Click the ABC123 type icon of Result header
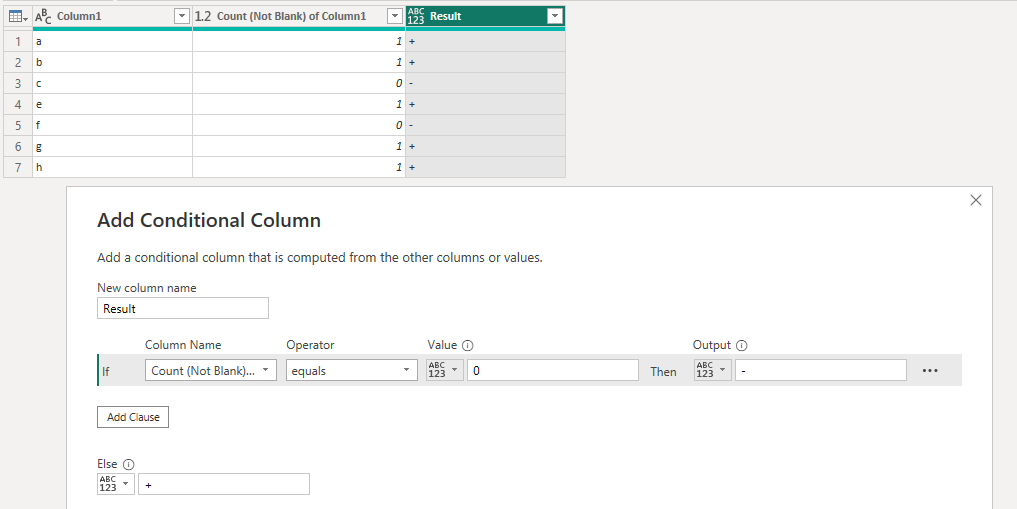Image resolution: width=1017 pixels, height=509 pixels. coord(416,16)
